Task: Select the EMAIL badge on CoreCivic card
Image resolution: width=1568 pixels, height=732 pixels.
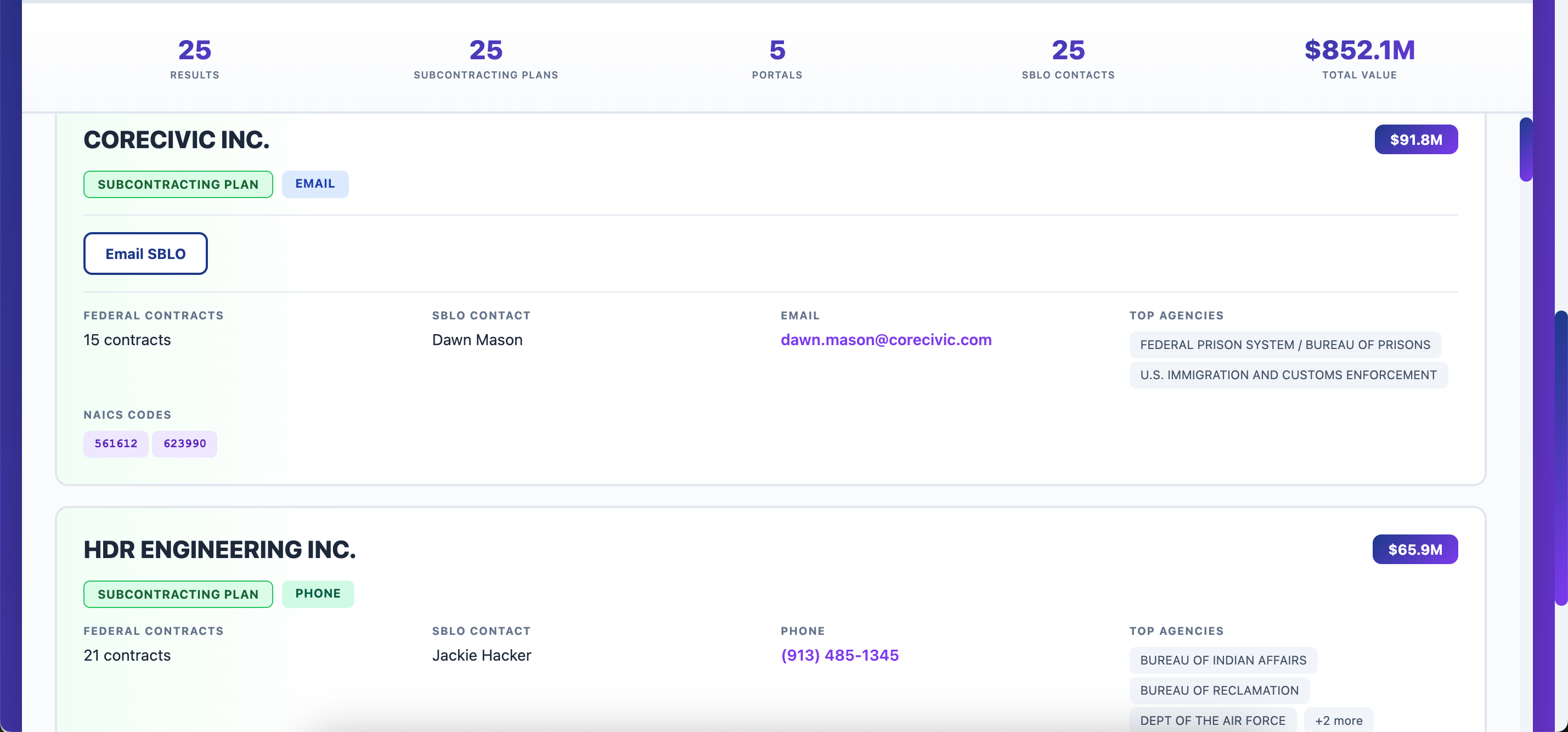Action: pos(315,183)
